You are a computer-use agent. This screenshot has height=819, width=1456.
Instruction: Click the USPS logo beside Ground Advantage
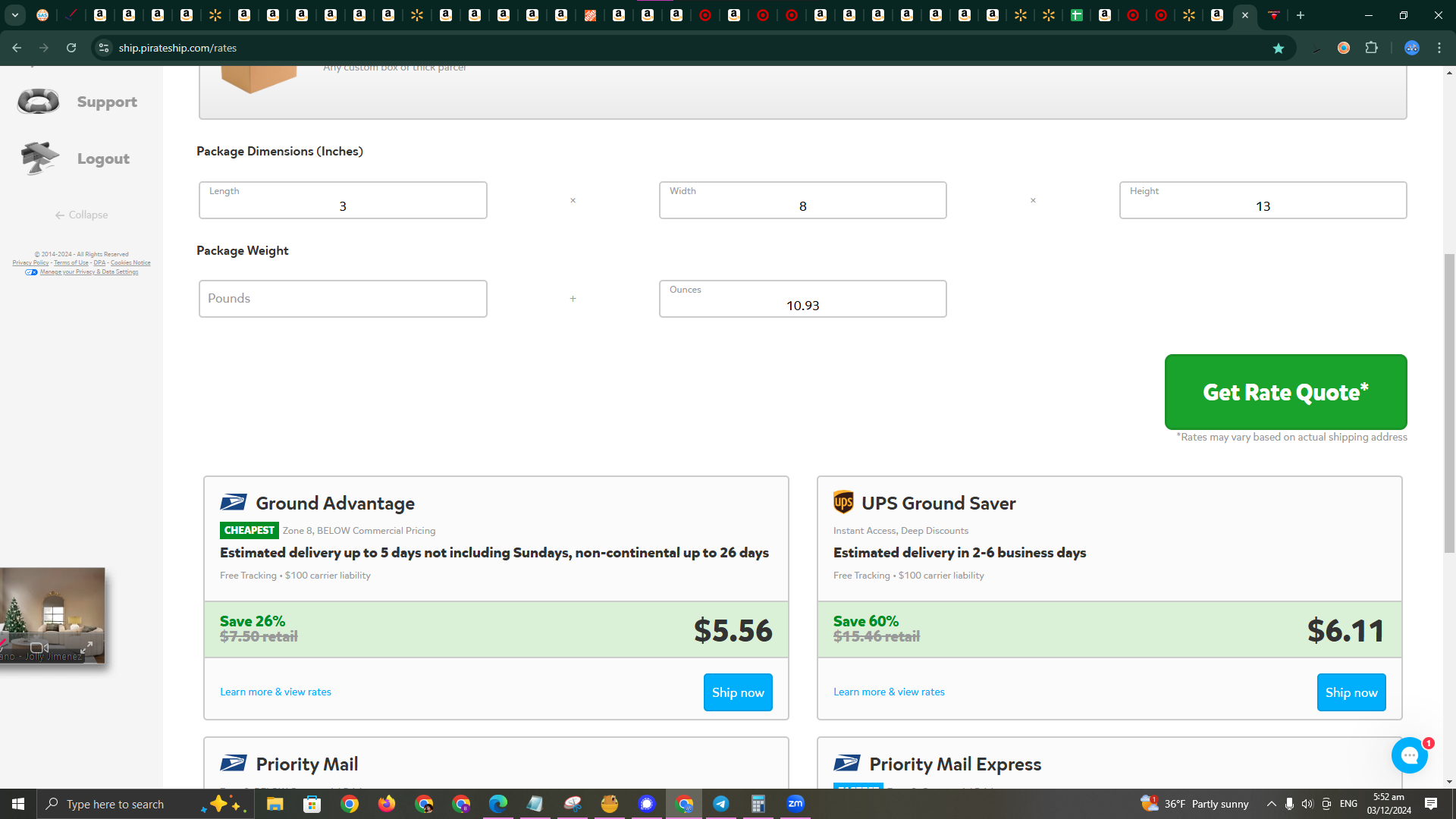[234, 503]
